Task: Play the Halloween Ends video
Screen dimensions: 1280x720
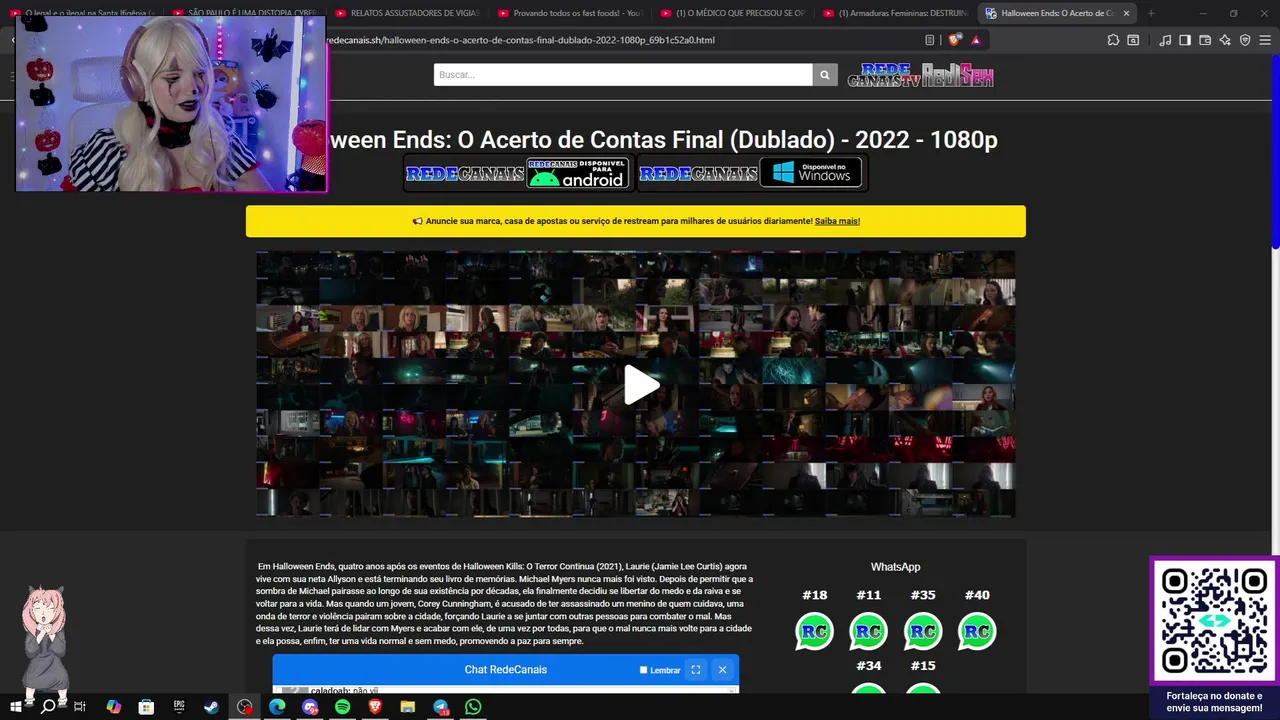Action: click(641, 385)
